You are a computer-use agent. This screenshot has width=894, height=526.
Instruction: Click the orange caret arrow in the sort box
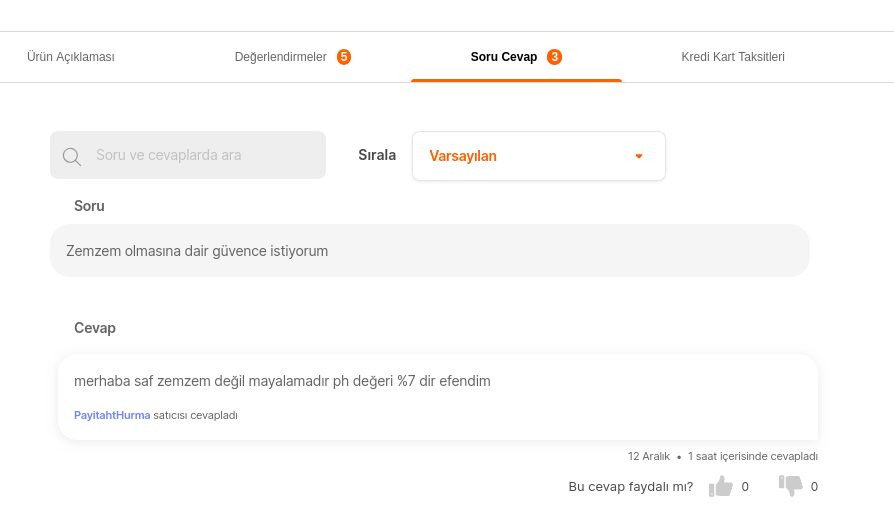(x=639, y=156)
